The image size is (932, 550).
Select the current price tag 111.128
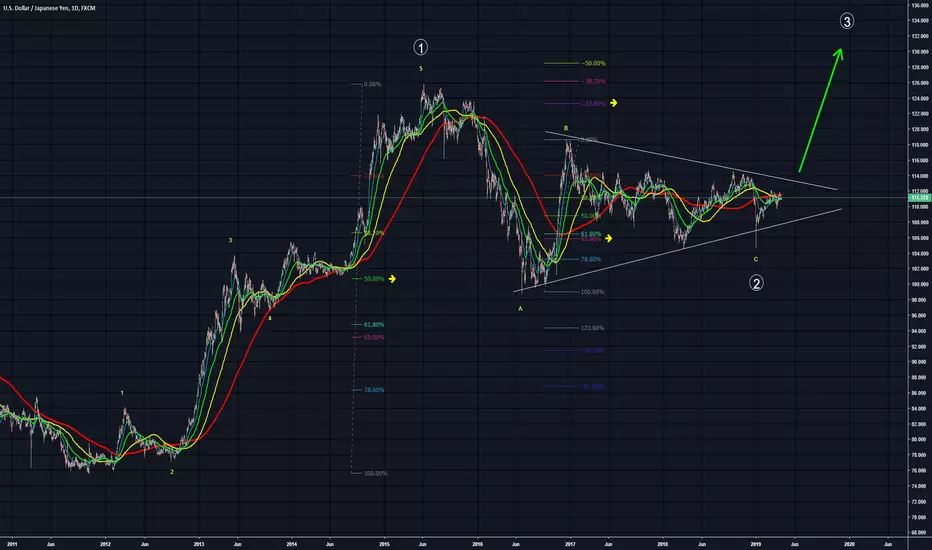coord(919,197)
